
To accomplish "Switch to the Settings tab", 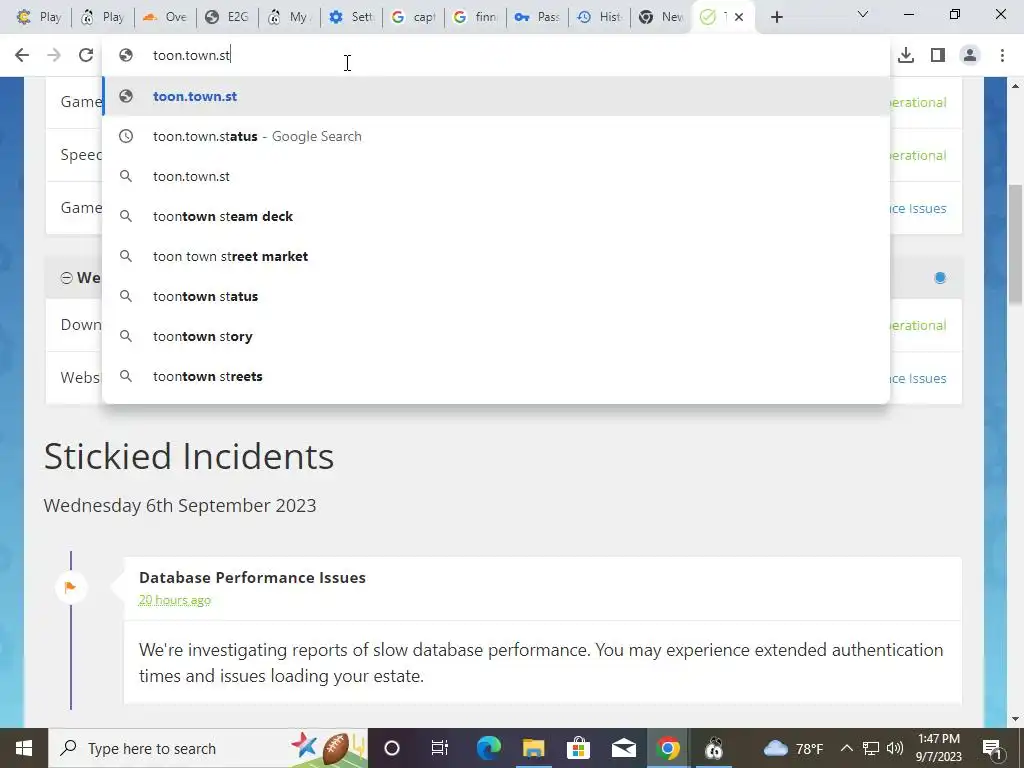I will (x=351, y=17).
